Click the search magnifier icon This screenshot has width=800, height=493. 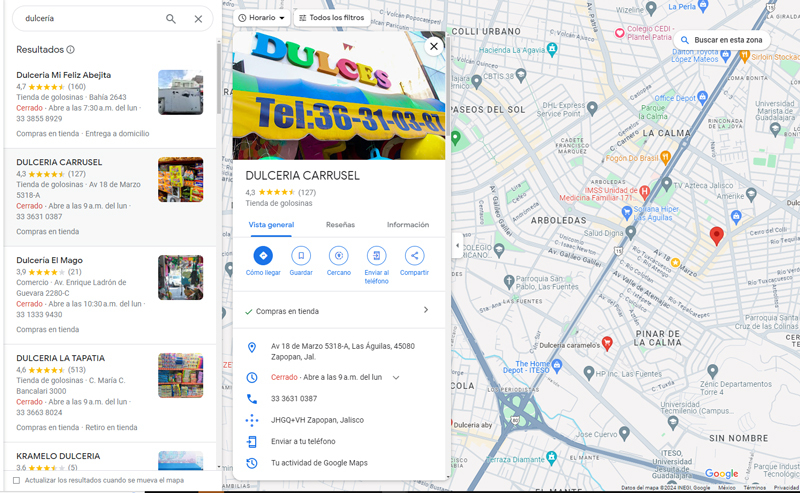point(170,19)
